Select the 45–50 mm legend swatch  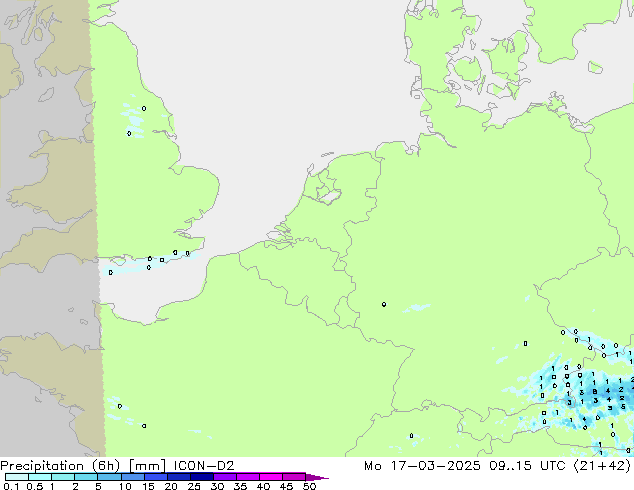coord(294,477)
